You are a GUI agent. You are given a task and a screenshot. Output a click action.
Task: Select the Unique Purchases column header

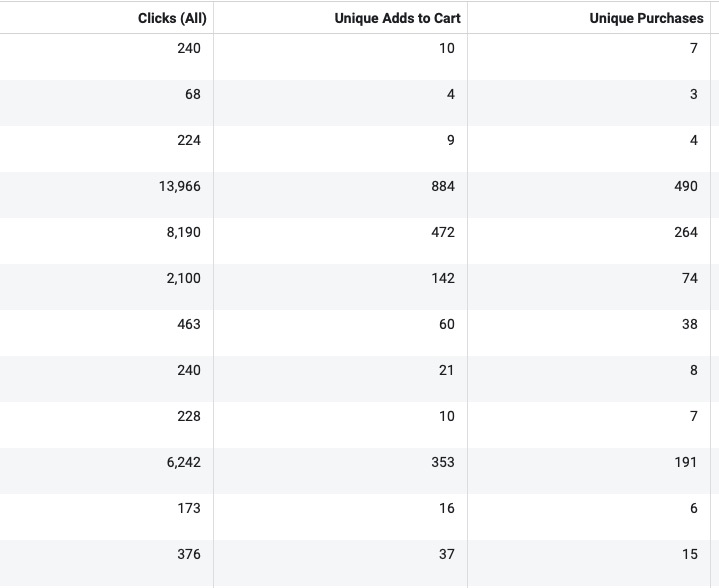[x=646, y=18]
